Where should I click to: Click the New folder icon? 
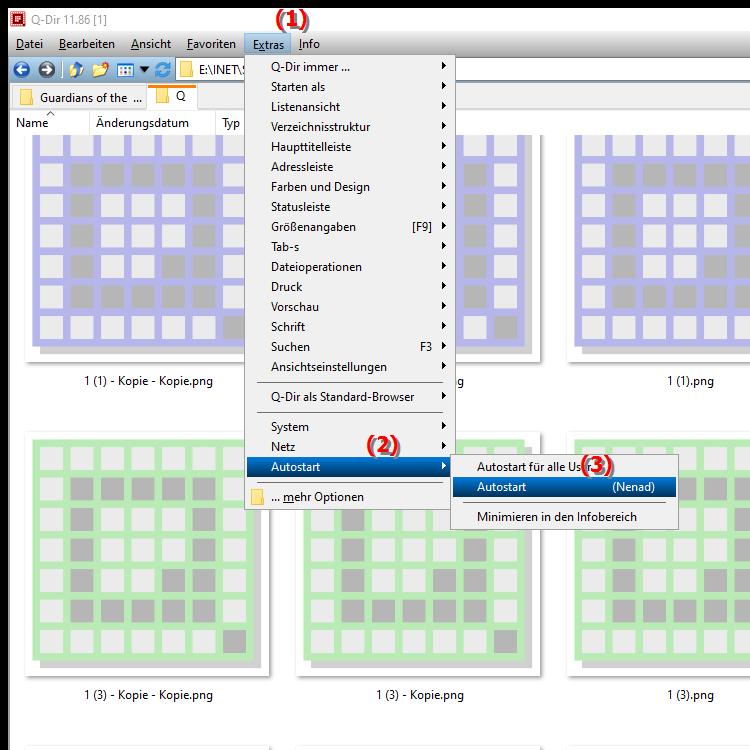[100, 70]
